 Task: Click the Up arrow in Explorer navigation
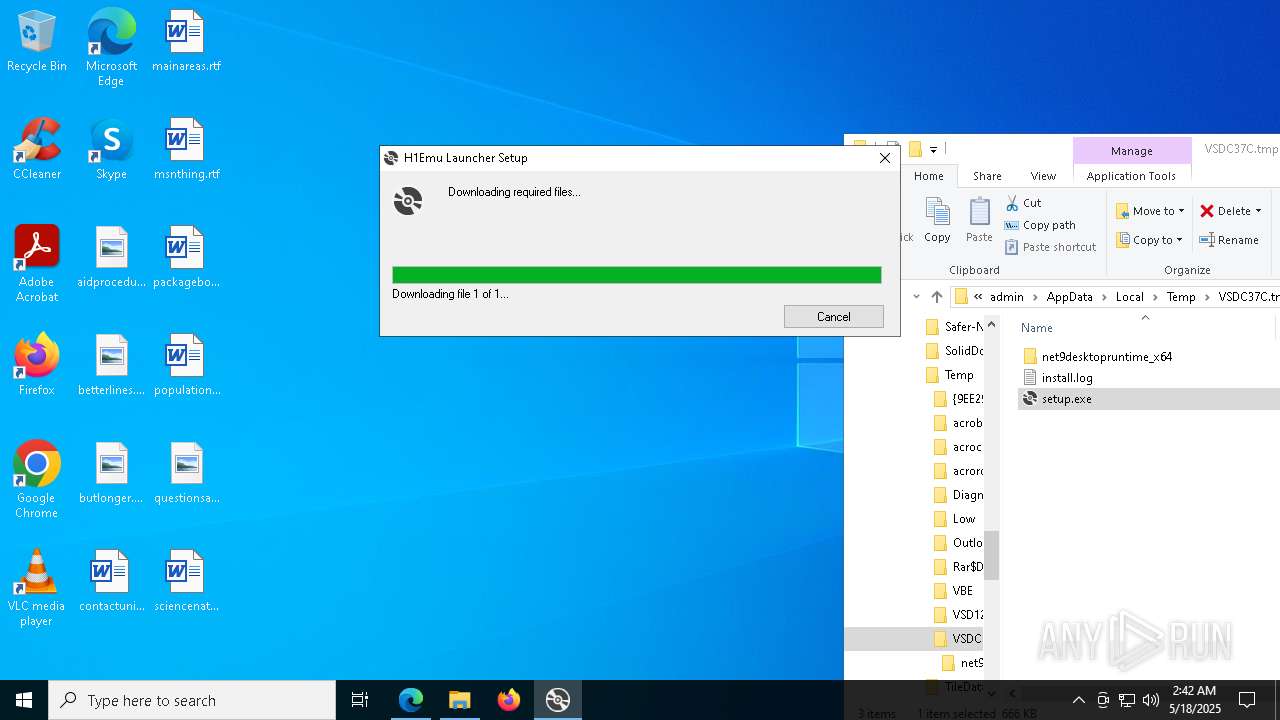[x=937, y=297]
